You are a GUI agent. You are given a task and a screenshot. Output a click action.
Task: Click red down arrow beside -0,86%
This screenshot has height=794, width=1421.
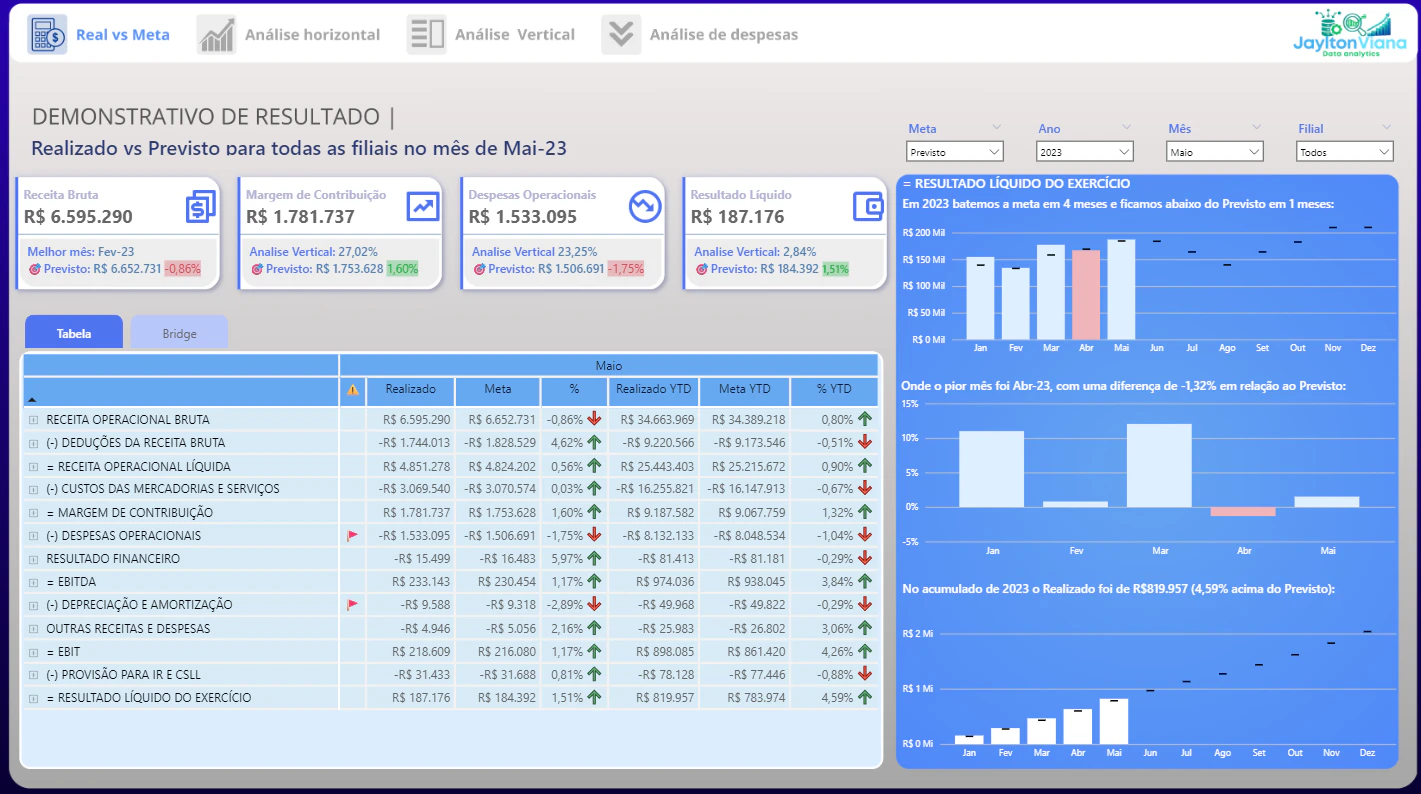coord(594,420)
